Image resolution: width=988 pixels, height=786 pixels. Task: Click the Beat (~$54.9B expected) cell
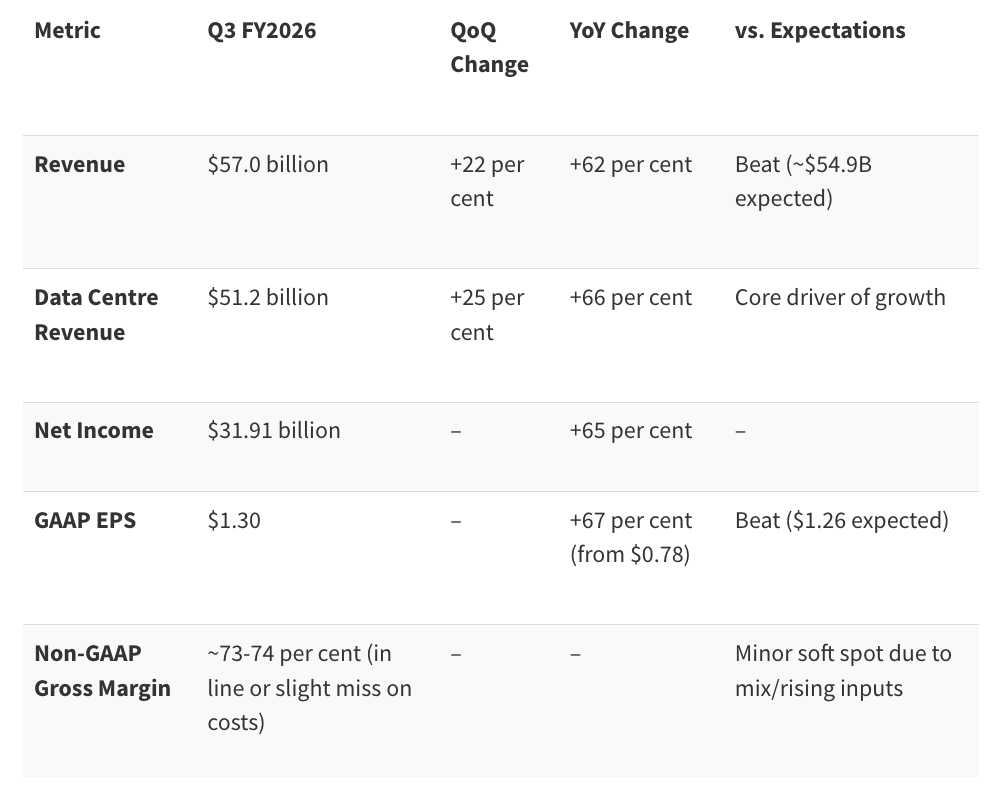tap(803, 181)
